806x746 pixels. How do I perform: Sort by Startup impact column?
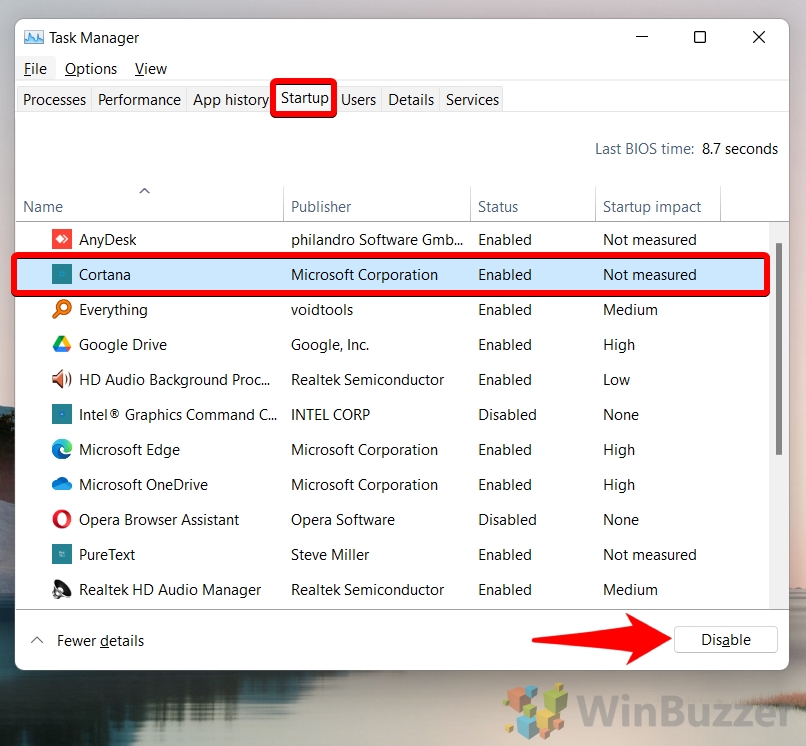point(652,207)
